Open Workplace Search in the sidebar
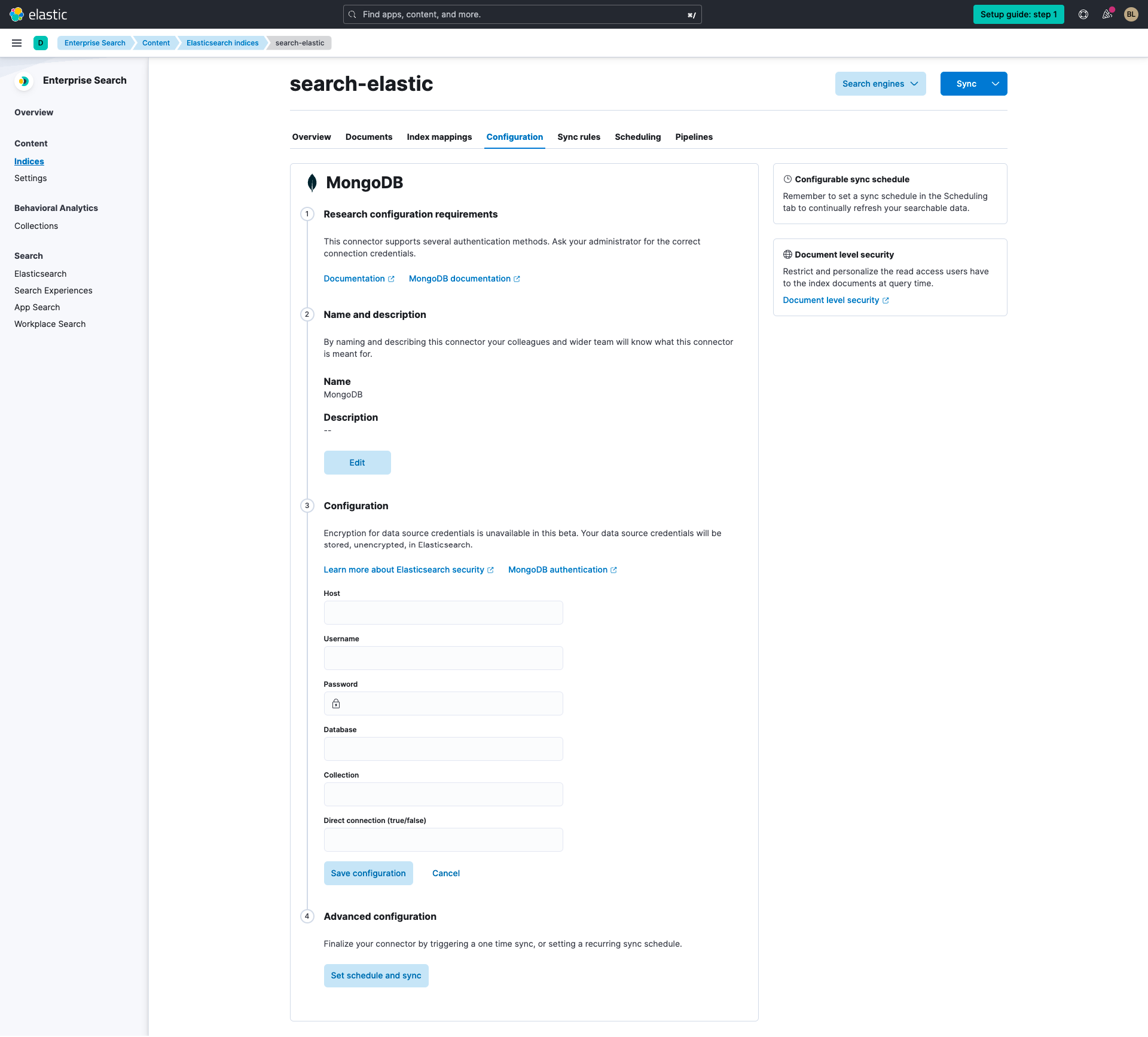 [x=50, y=324]
